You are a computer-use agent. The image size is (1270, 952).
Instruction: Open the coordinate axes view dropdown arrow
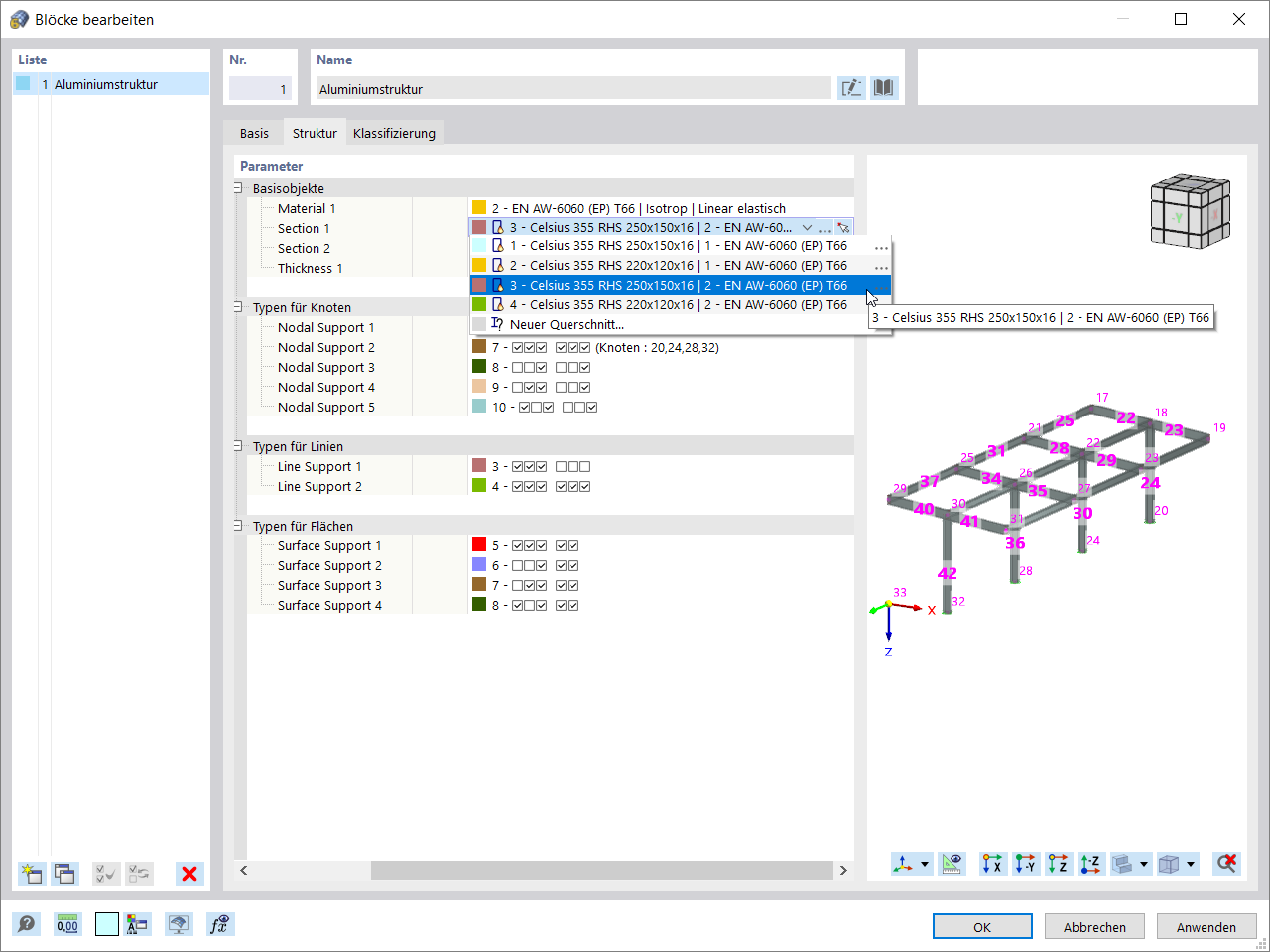pyautogui.click(x=925, y=864)
